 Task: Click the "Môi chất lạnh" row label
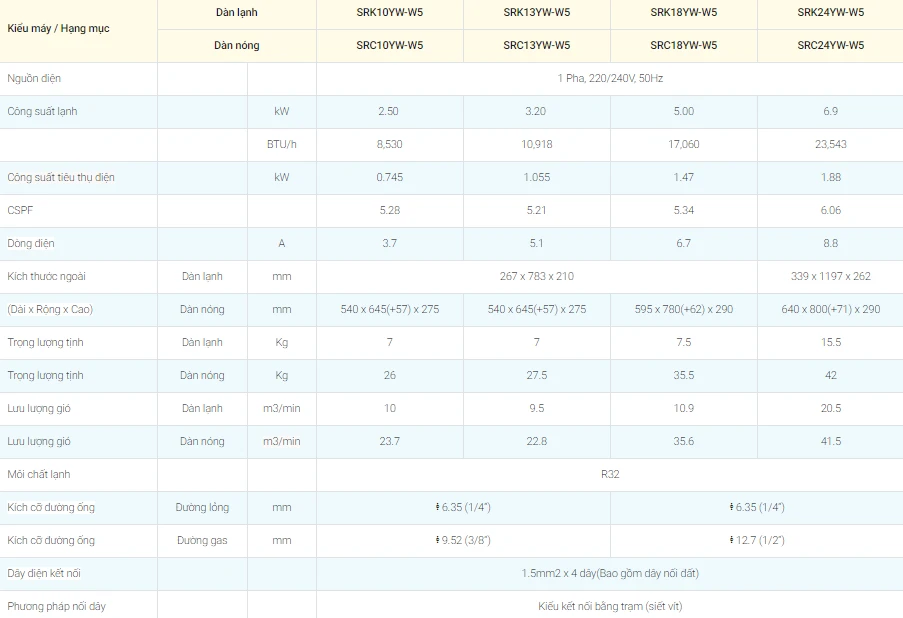point(39,474)
